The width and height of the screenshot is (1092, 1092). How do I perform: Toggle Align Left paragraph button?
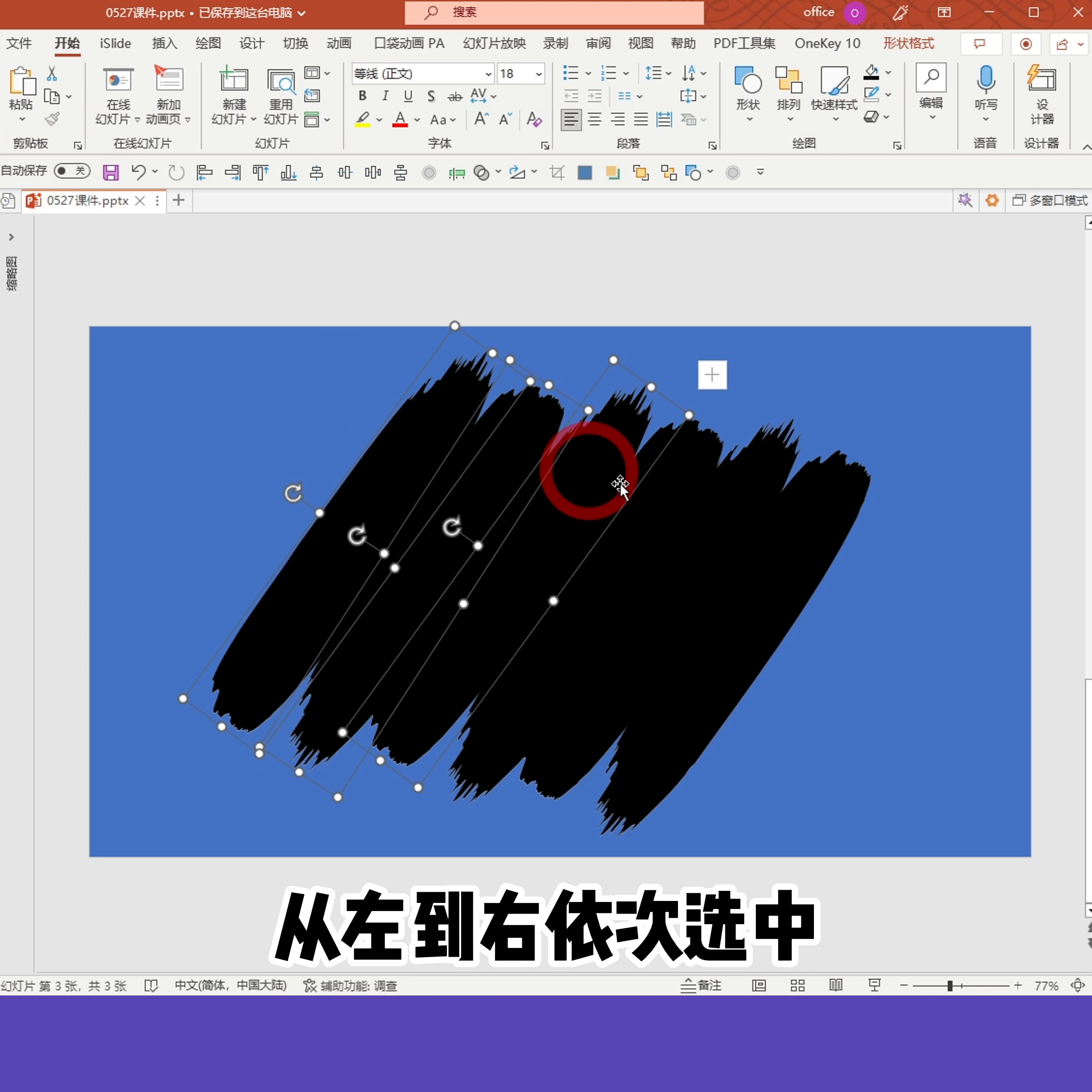click(571, 119)
